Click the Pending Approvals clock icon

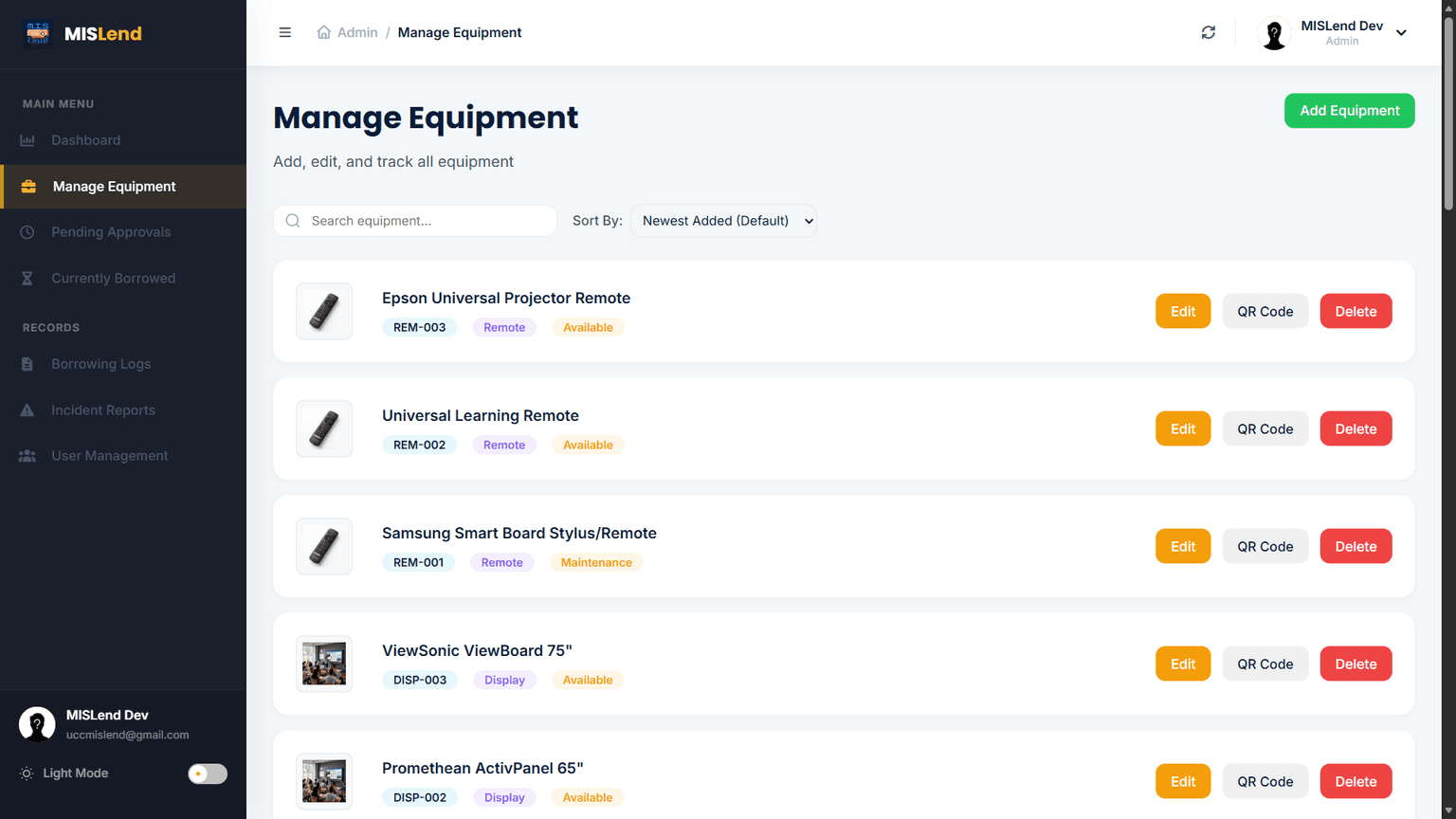click(27, 232)
